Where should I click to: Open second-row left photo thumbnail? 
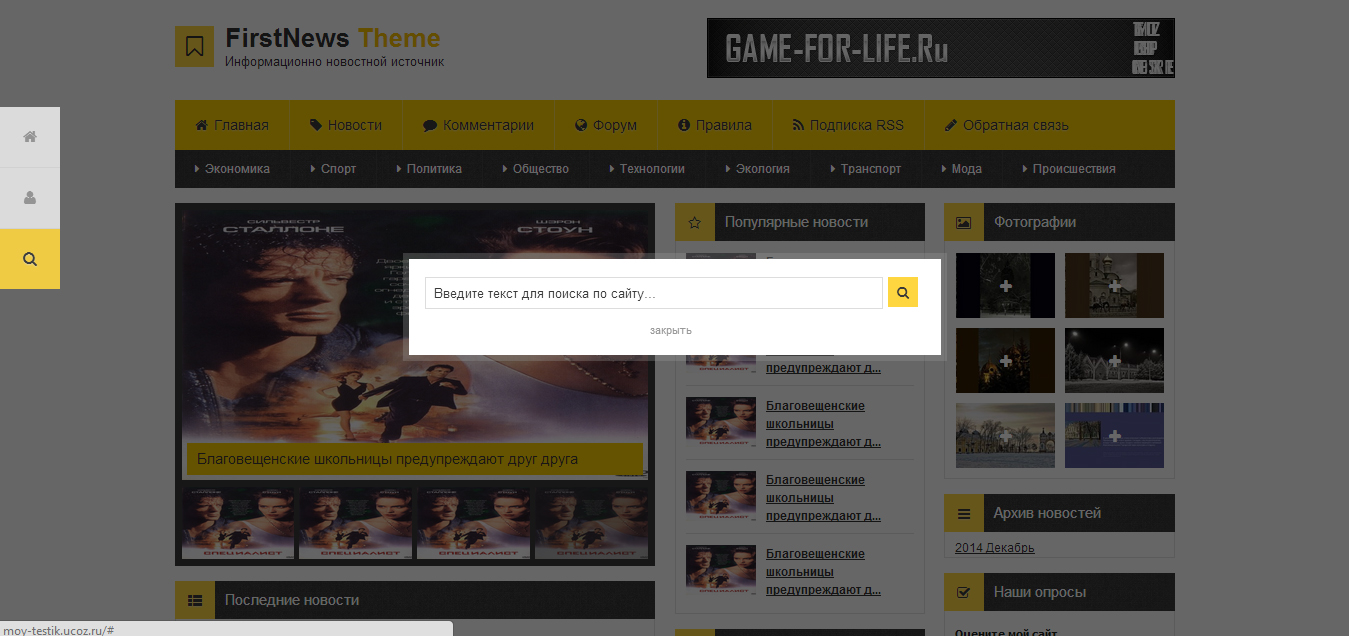[1005, 360]
